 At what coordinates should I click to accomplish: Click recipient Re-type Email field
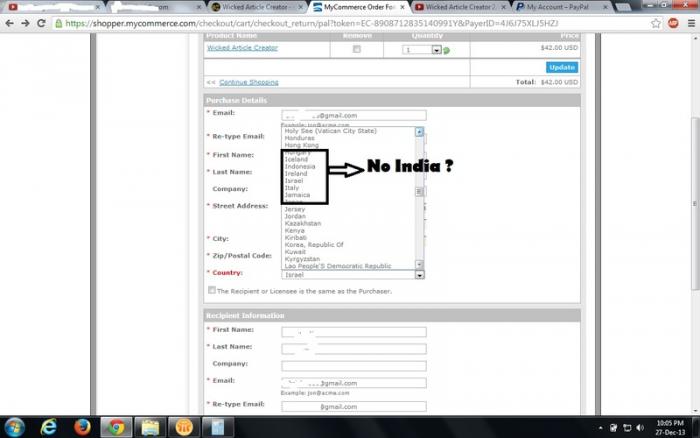[354, 406]
